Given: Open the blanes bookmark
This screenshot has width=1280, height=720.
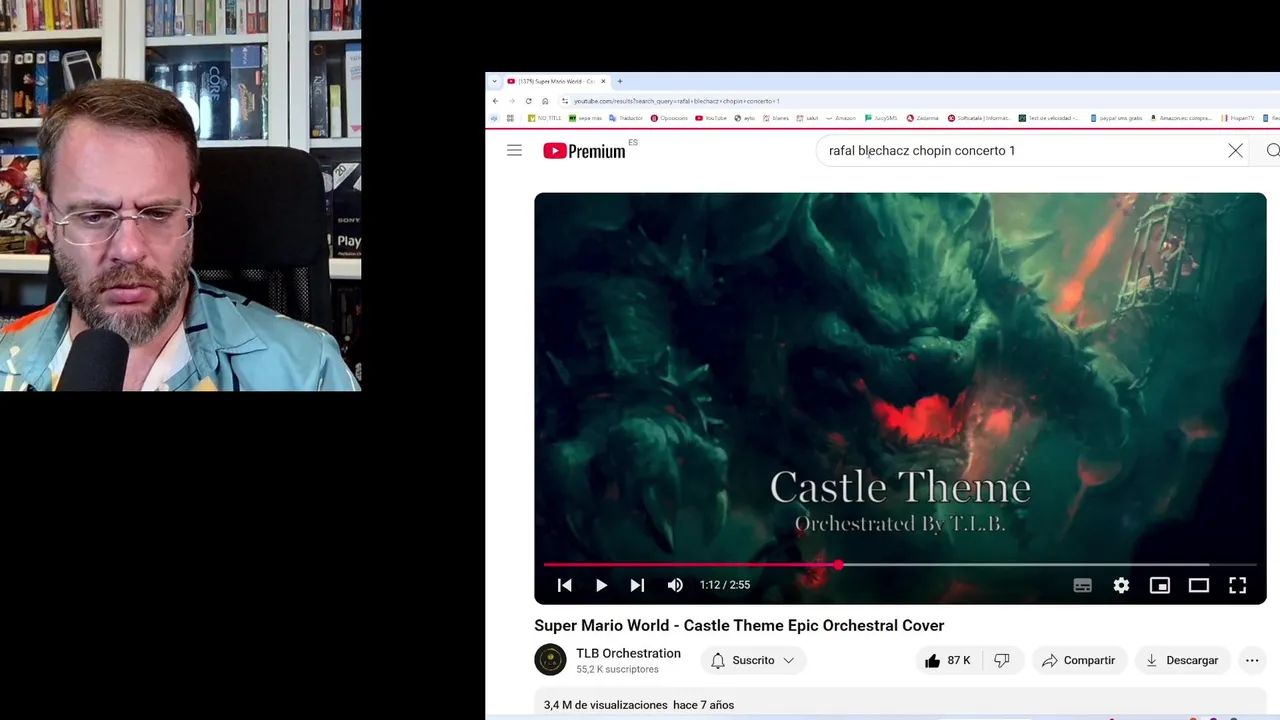Looking at the screenshot, I should tap(776, 118).
